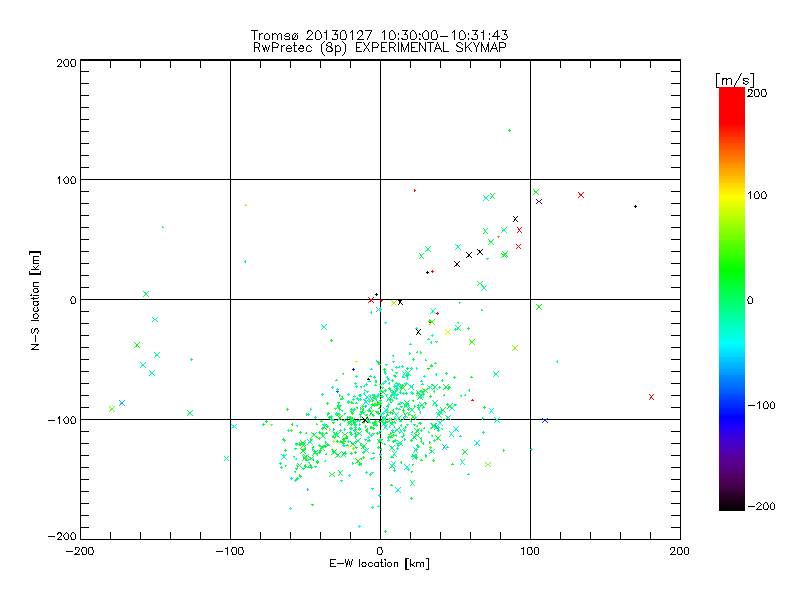
Task: Click the colorbar tick label "100"
Action: [757, 195]
